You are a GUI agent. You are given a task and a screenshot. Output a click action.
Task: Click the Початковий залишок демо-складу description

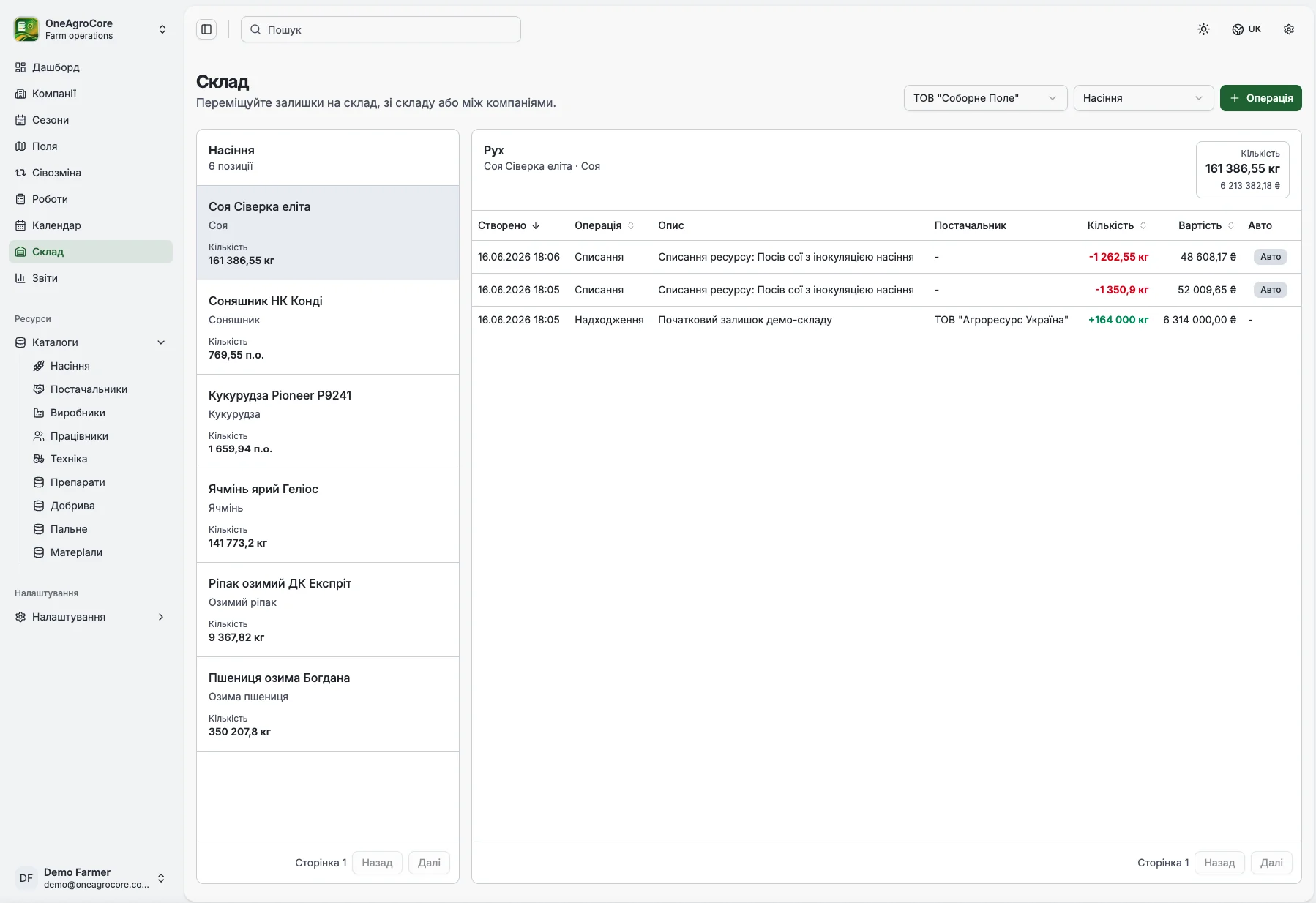[x=745, y=320]
